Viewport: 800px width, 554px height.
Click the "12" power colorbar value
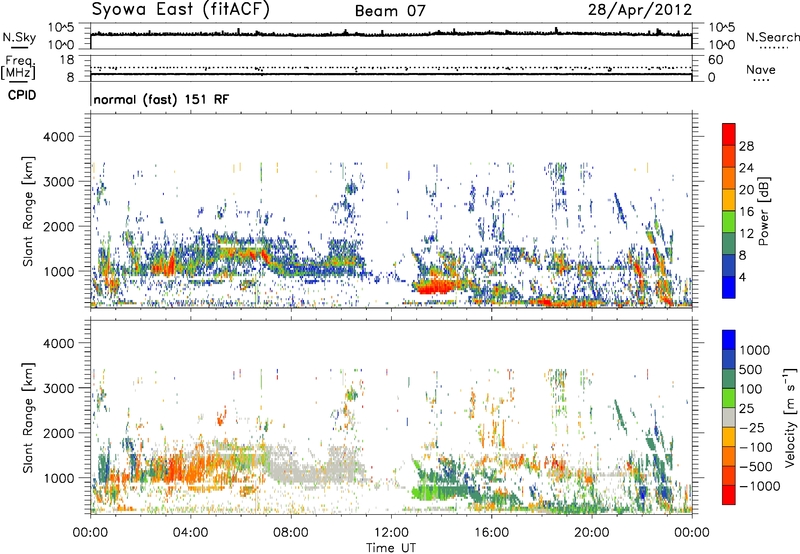click(746, 234)
